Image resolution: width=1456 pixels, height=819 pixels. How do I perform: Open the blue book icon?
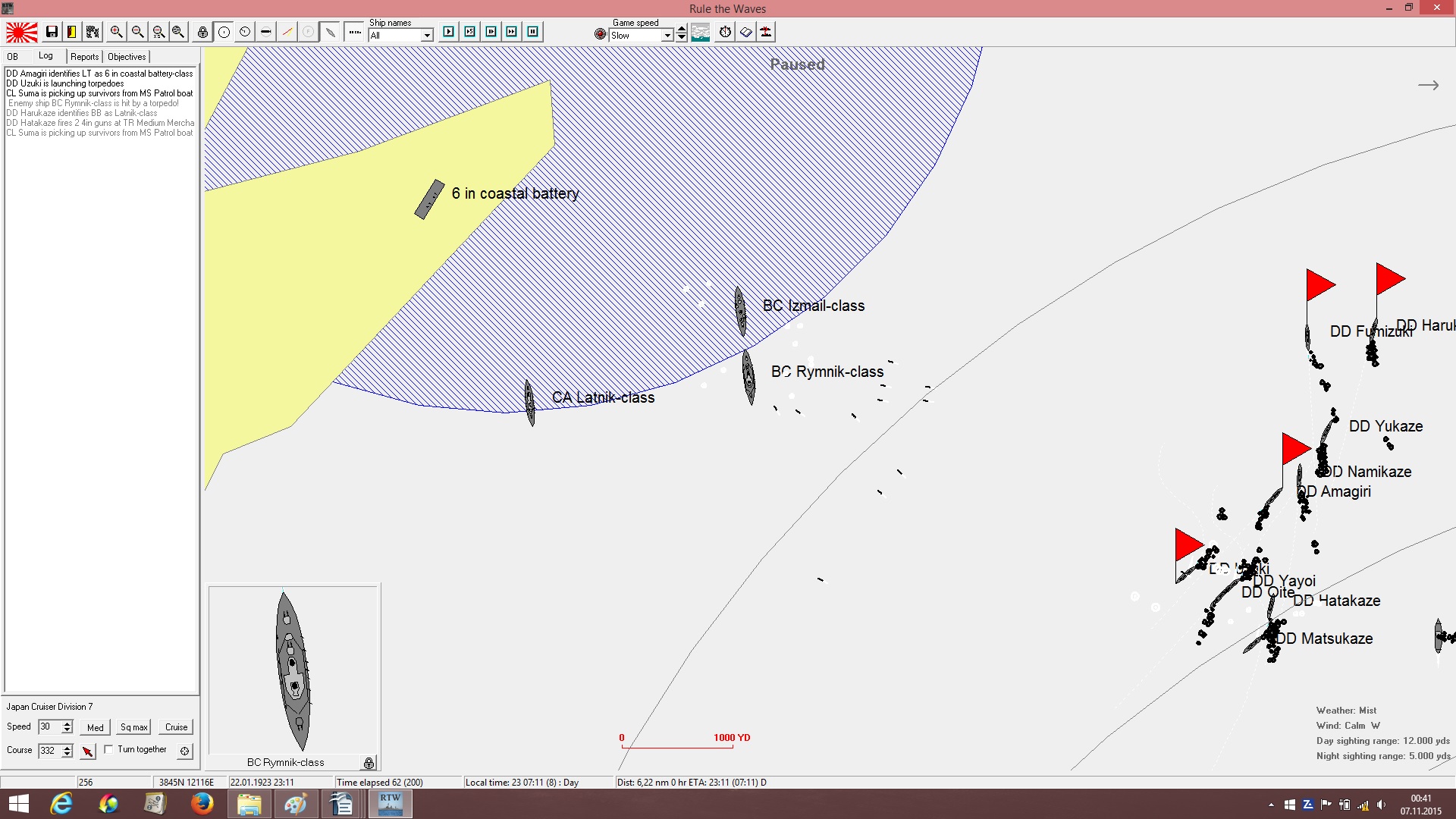click(746, 32)
